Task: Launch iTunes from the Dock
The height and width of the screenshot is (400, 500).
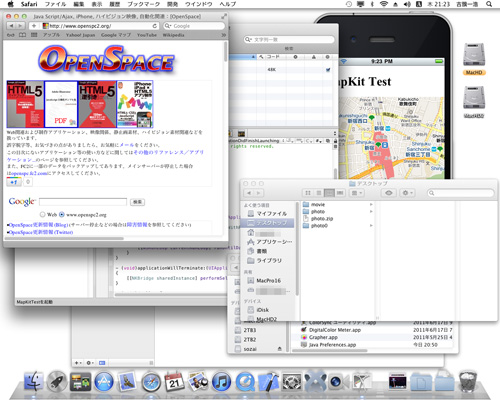Action: click(222, 382)
